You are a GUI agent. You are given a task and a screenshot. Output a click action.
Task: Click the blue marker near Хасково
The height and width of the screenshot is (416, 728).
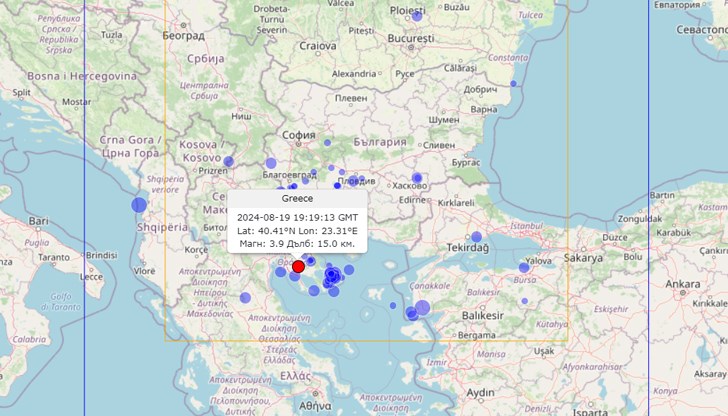[x=417, y=178]
